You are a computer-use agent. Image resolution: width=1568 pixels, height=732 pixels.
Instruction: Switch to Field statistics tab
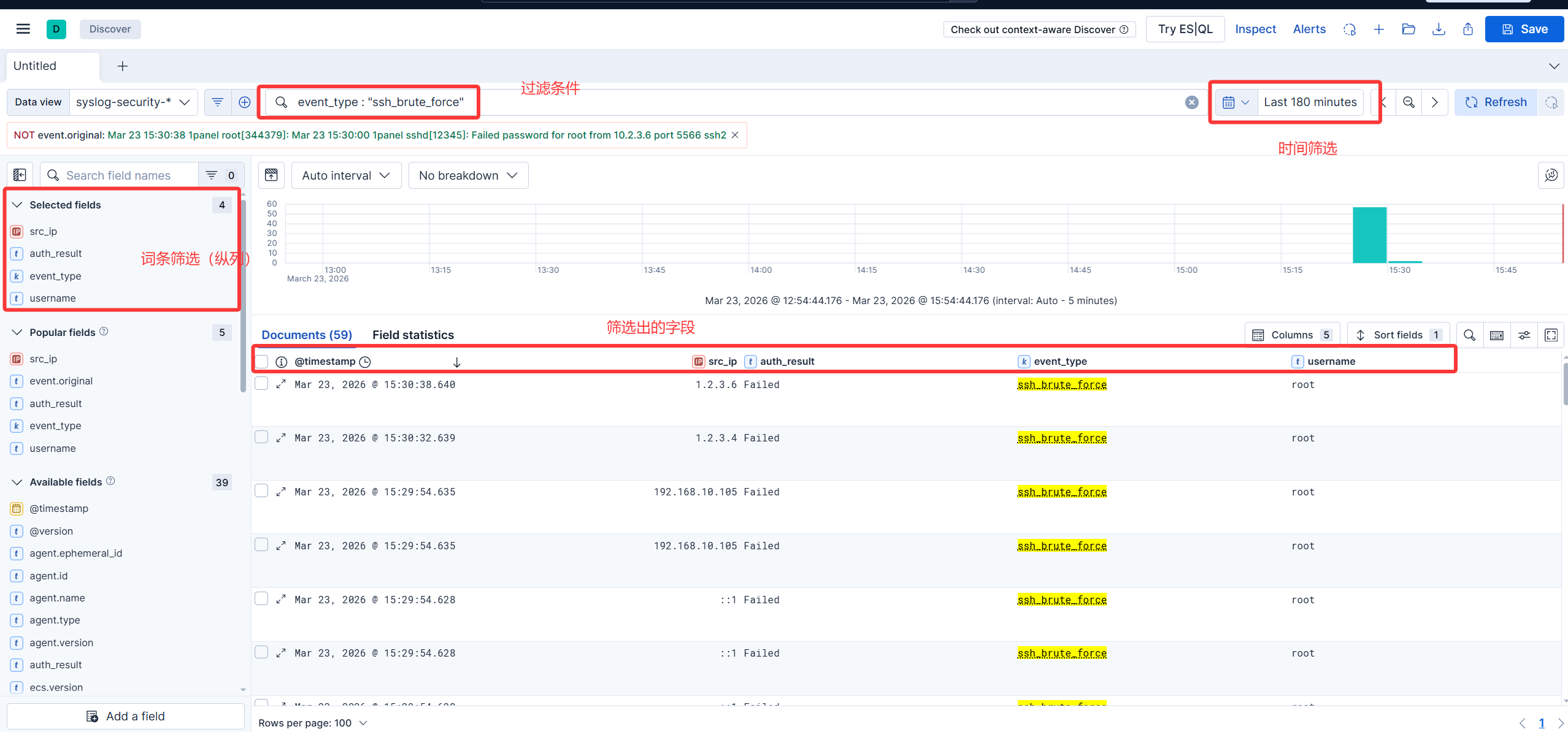(x=413, y=335)
